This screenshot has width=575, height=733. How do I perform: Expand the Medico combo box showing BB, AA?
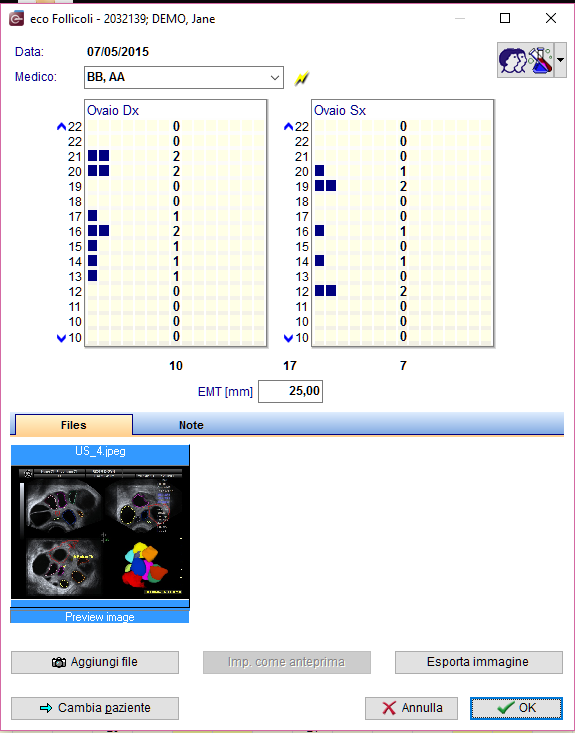[x=275, y=78]
